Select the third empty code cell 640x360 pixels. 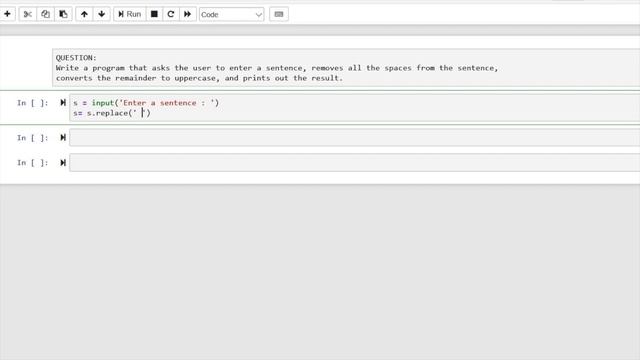point(354,163)
